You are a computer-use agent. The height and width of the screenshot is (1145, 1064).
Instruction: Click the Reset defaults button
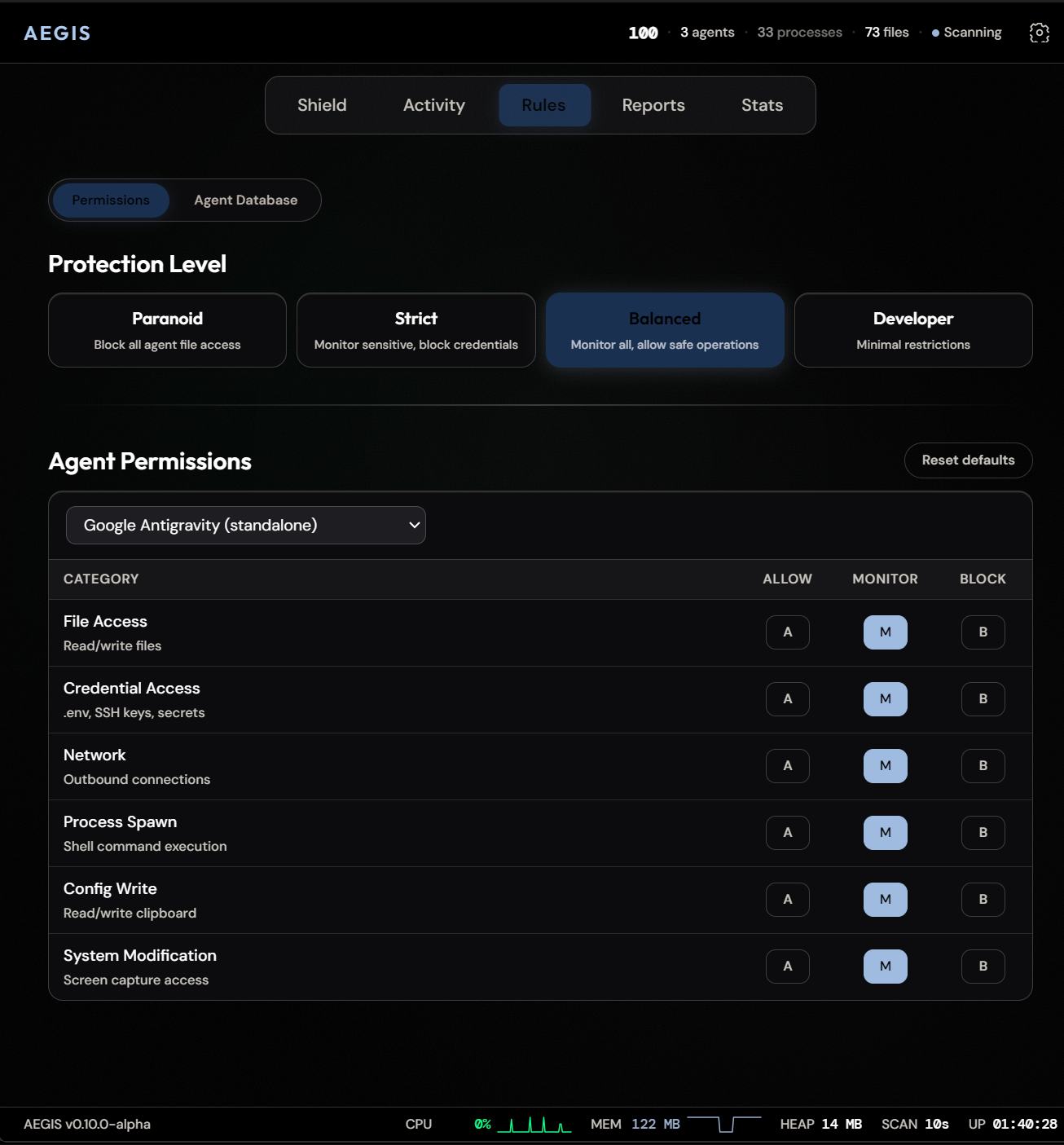[968, 460]
